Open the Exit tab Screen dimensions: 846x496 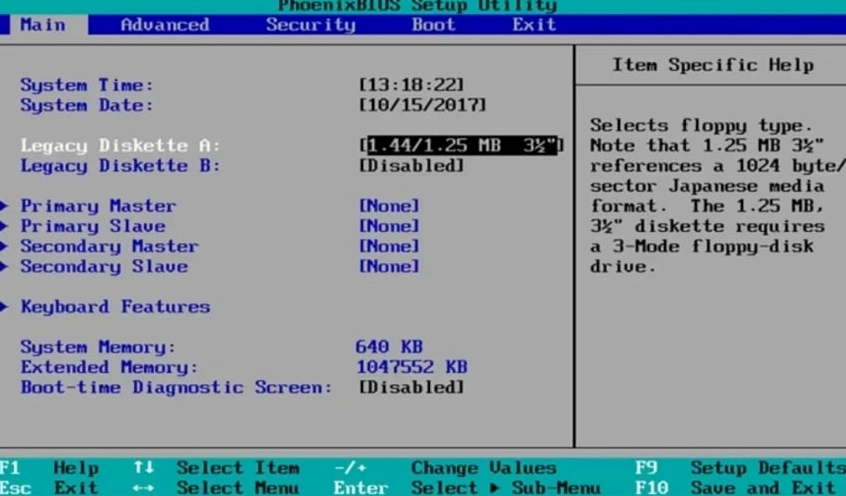pyautogui.click(x=534, y=25)
